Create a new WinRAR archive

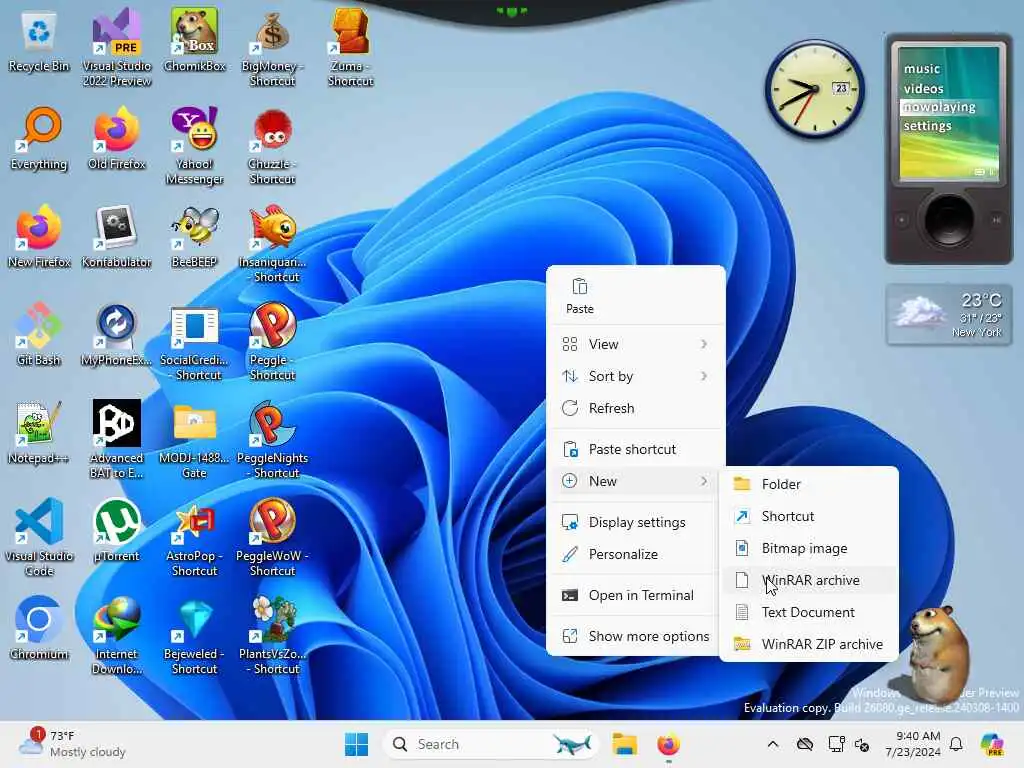tap(808, 581)
